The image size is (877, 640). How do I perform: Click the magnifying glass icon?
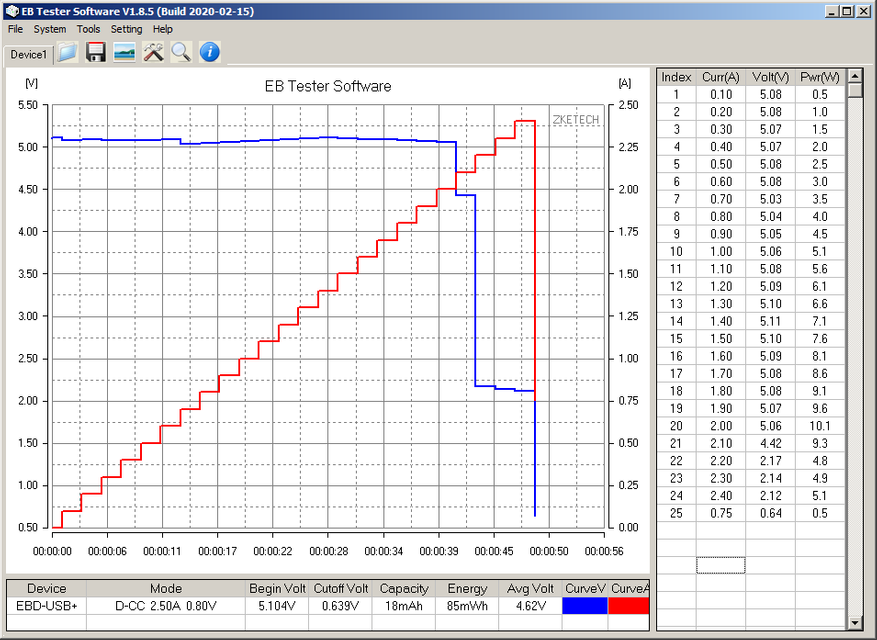[x=180, y=52]
